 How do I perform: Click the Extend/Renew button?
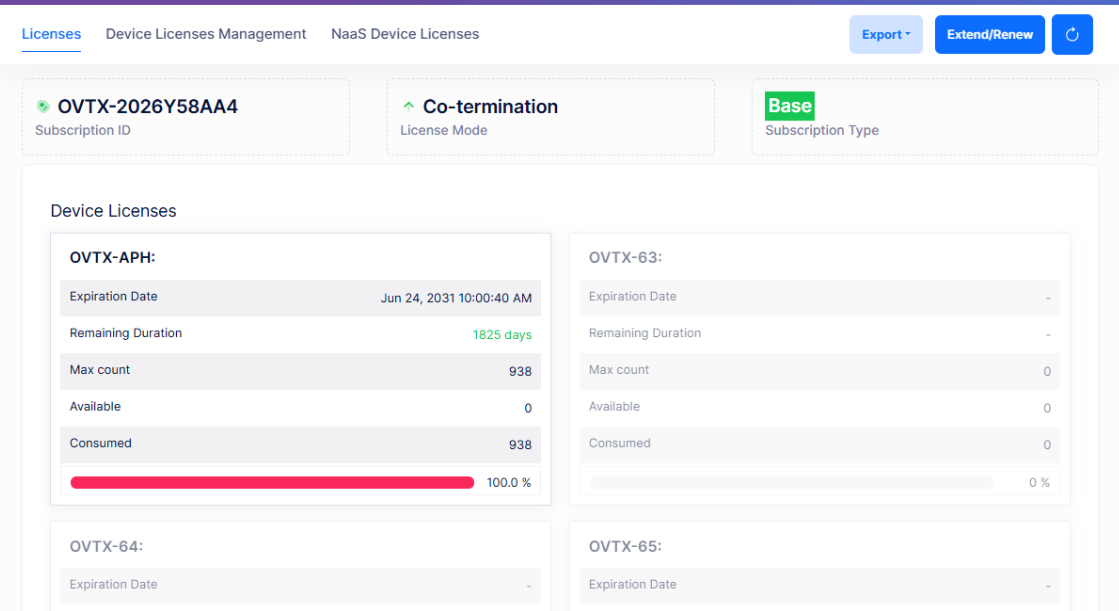pos(990,34)
